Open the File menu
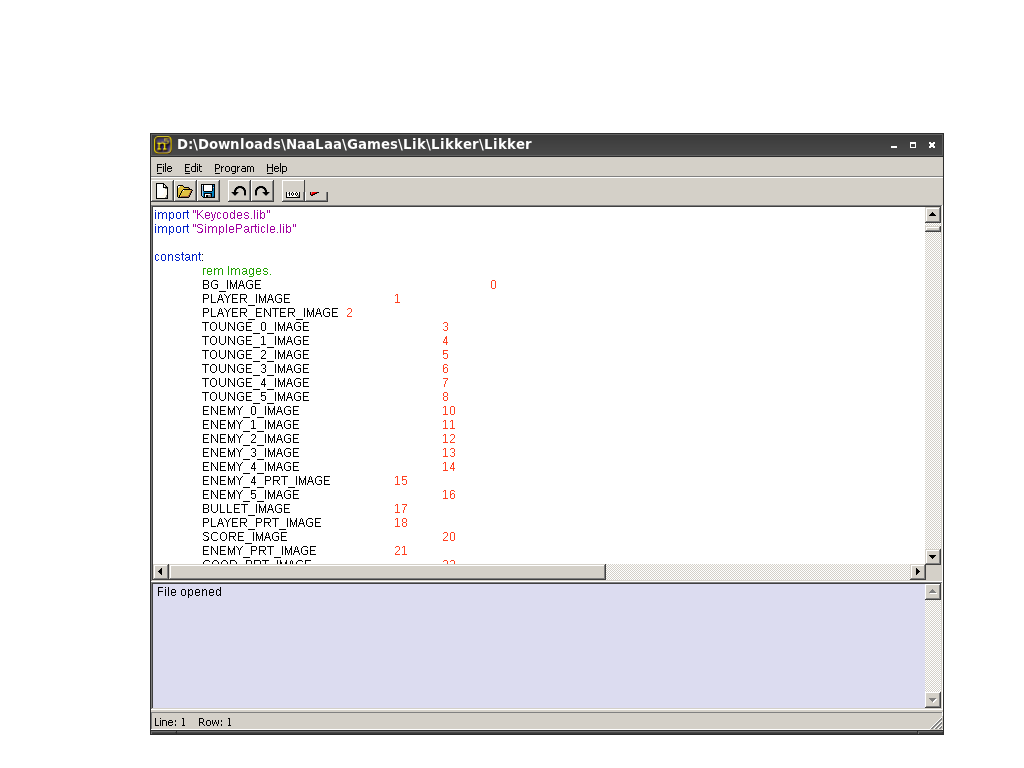Screen dimensions: 1024x768 164,168
